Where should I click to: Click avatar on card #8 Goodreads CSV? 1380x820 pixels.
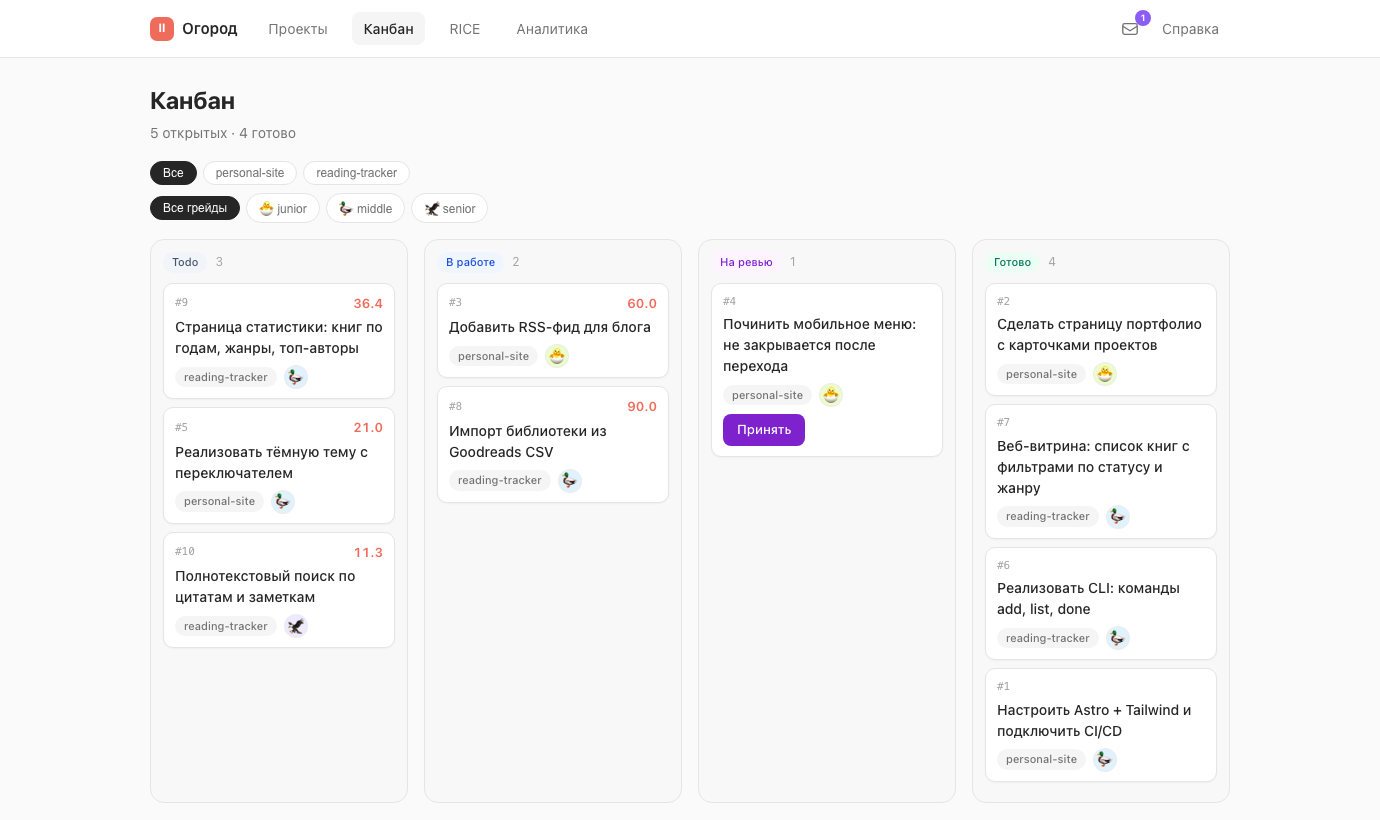coord(569,480)
